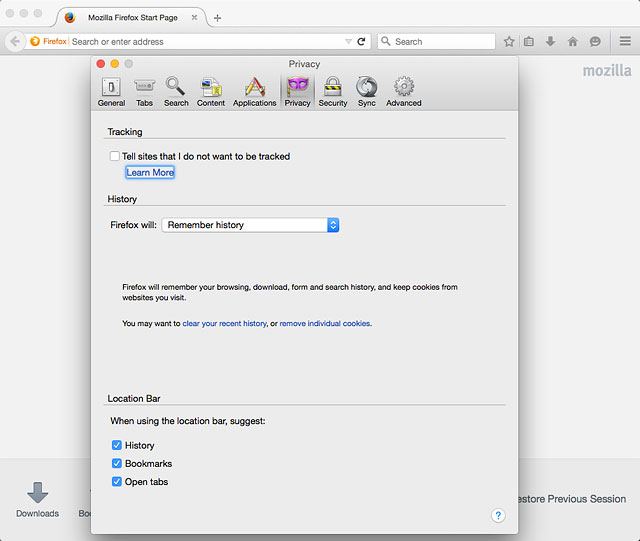Click clear your recent history link

(x=224, y=323)
